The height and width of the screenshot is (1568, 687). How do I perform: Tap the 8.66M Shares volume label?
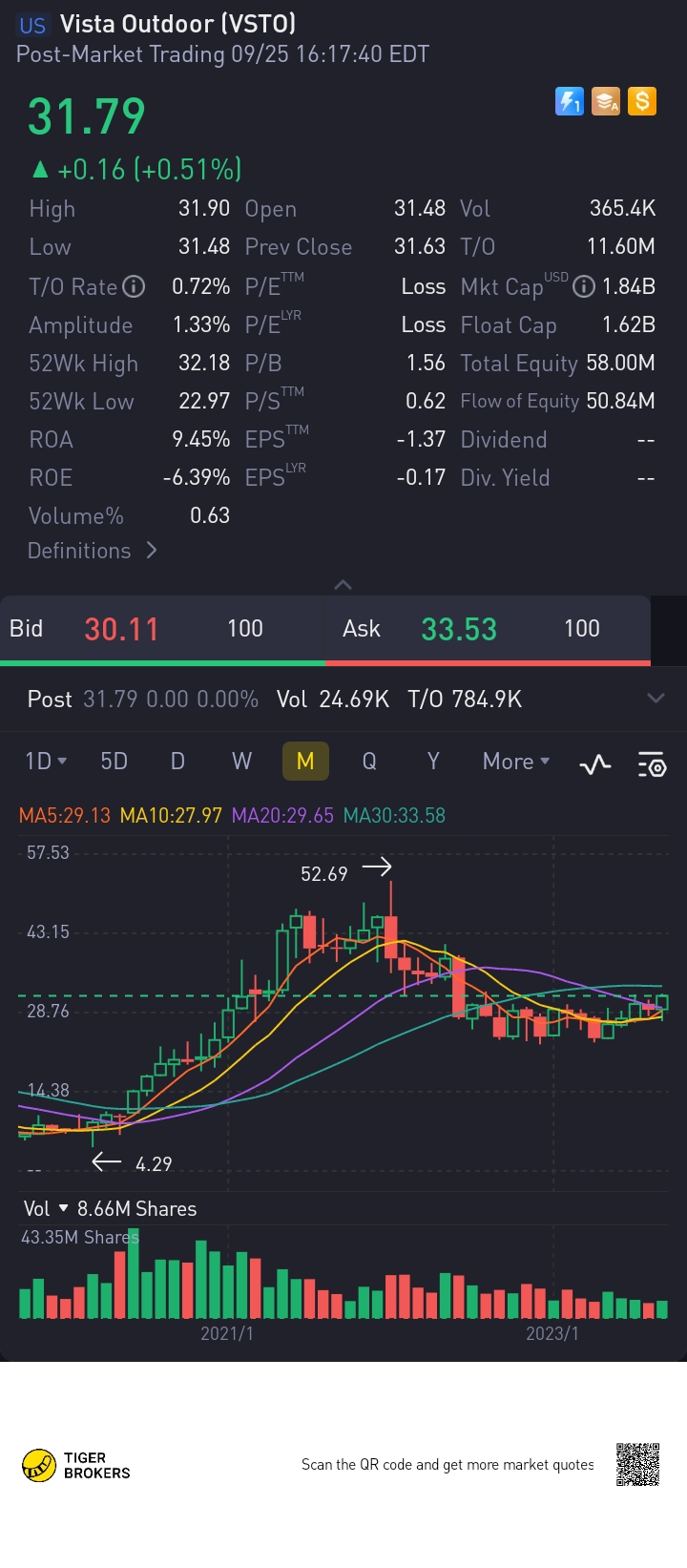pyautogui.click(x=136, y=1208)
